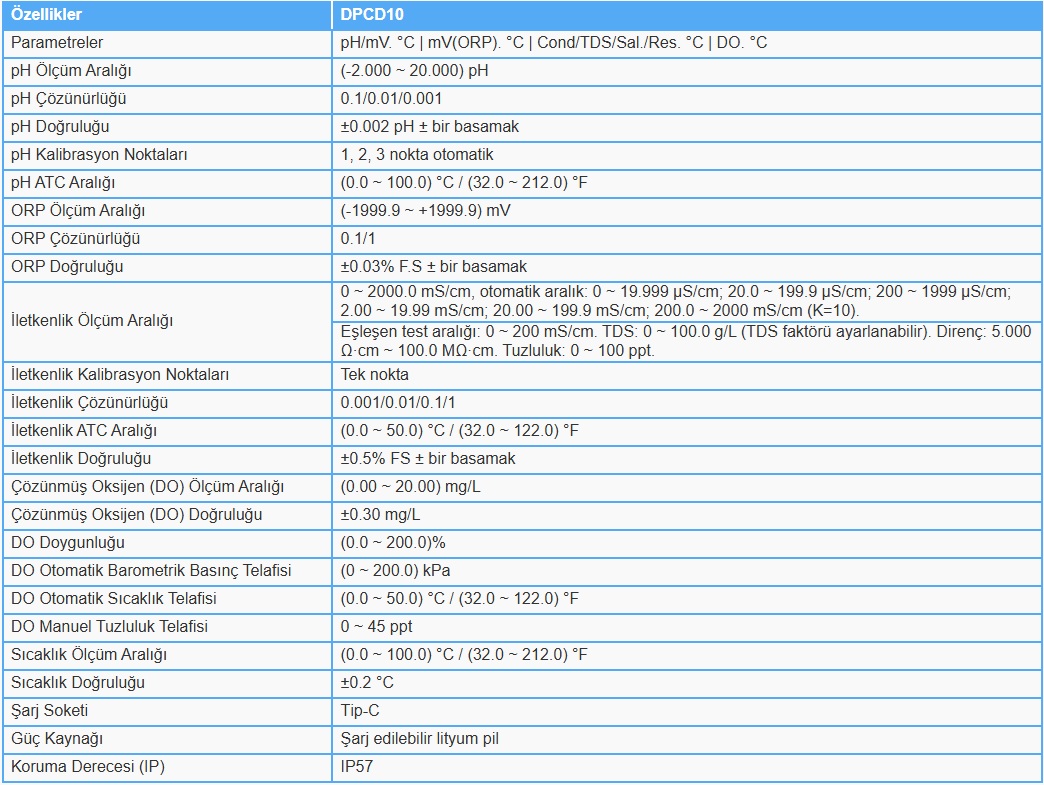Click the '0.001/0.01/0.1/1' value
The image size is (1044, 785).
point(397,402)
